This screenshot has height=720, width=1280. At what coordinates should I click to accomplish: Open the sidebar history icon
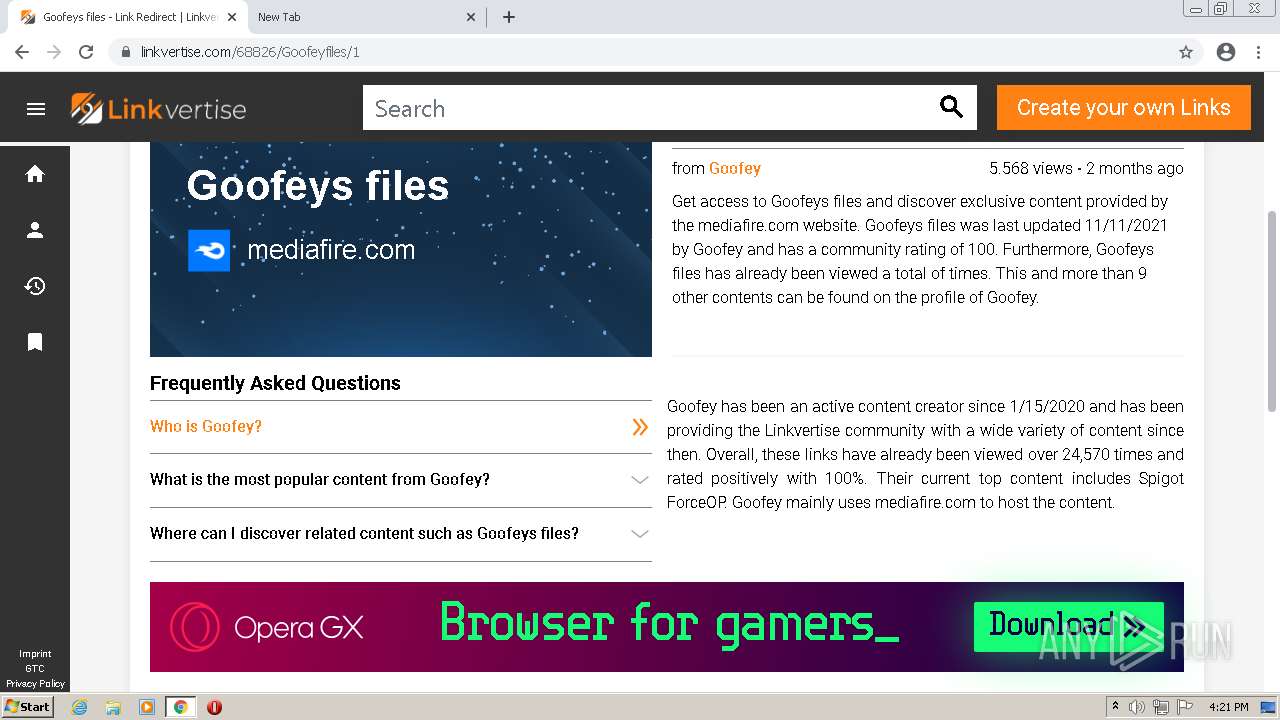tap(35, 286)
